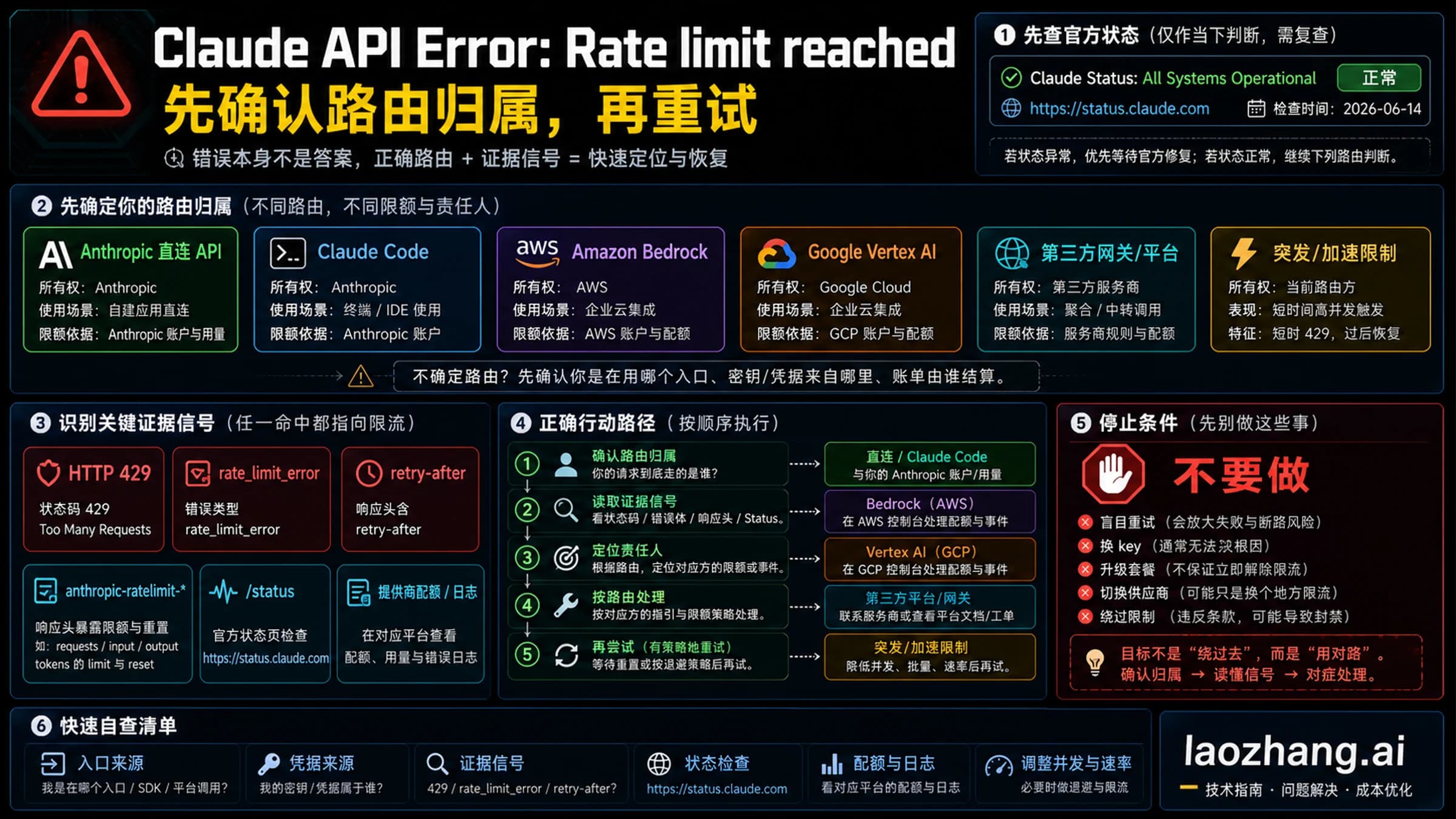Click the green checkmark beside Claude Status

1011,78
